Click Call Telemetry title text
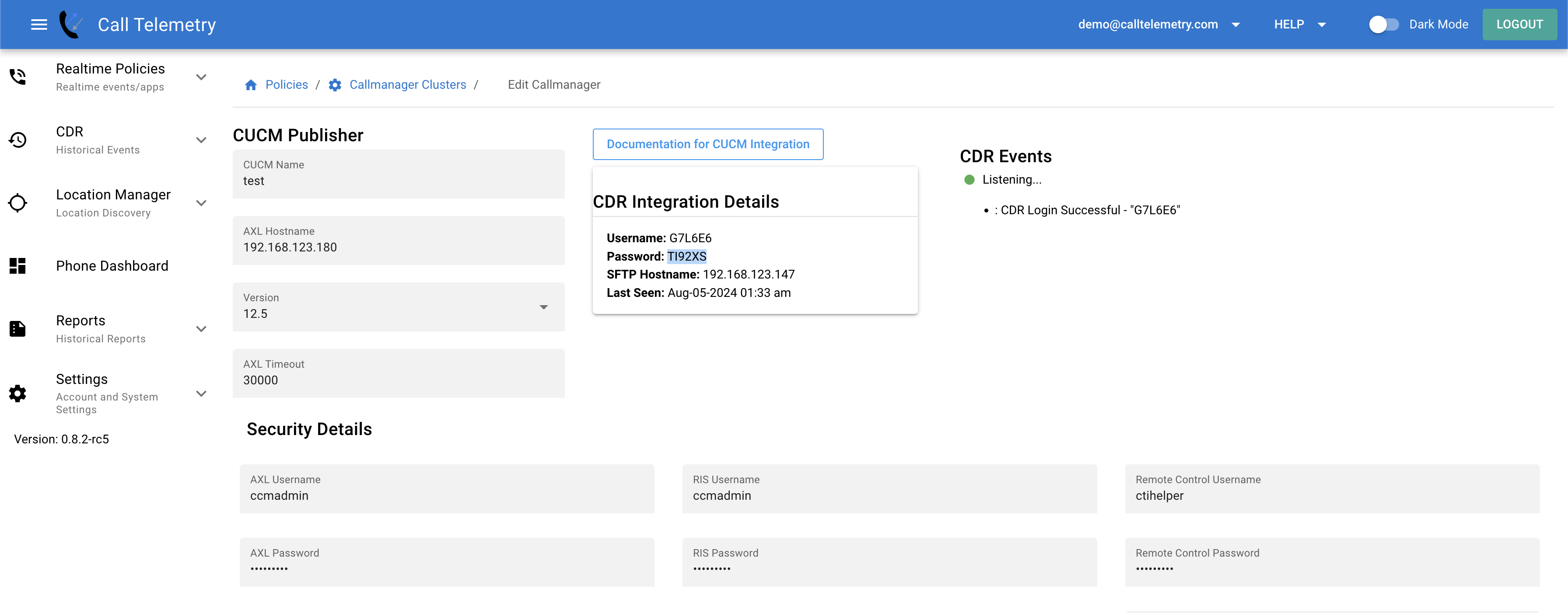The height and width of the screenshot is (613, 1568). tap(157, 24)
